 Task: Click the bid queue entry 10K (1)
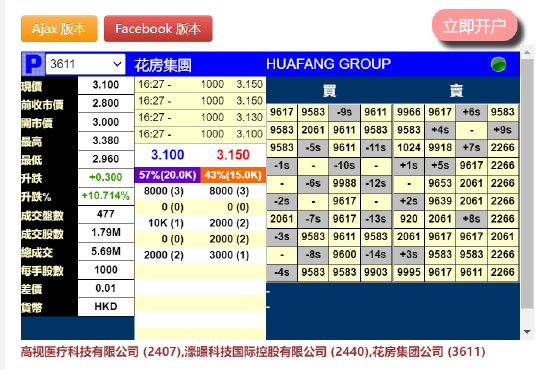pyautogui.click(x=166, y=223)
